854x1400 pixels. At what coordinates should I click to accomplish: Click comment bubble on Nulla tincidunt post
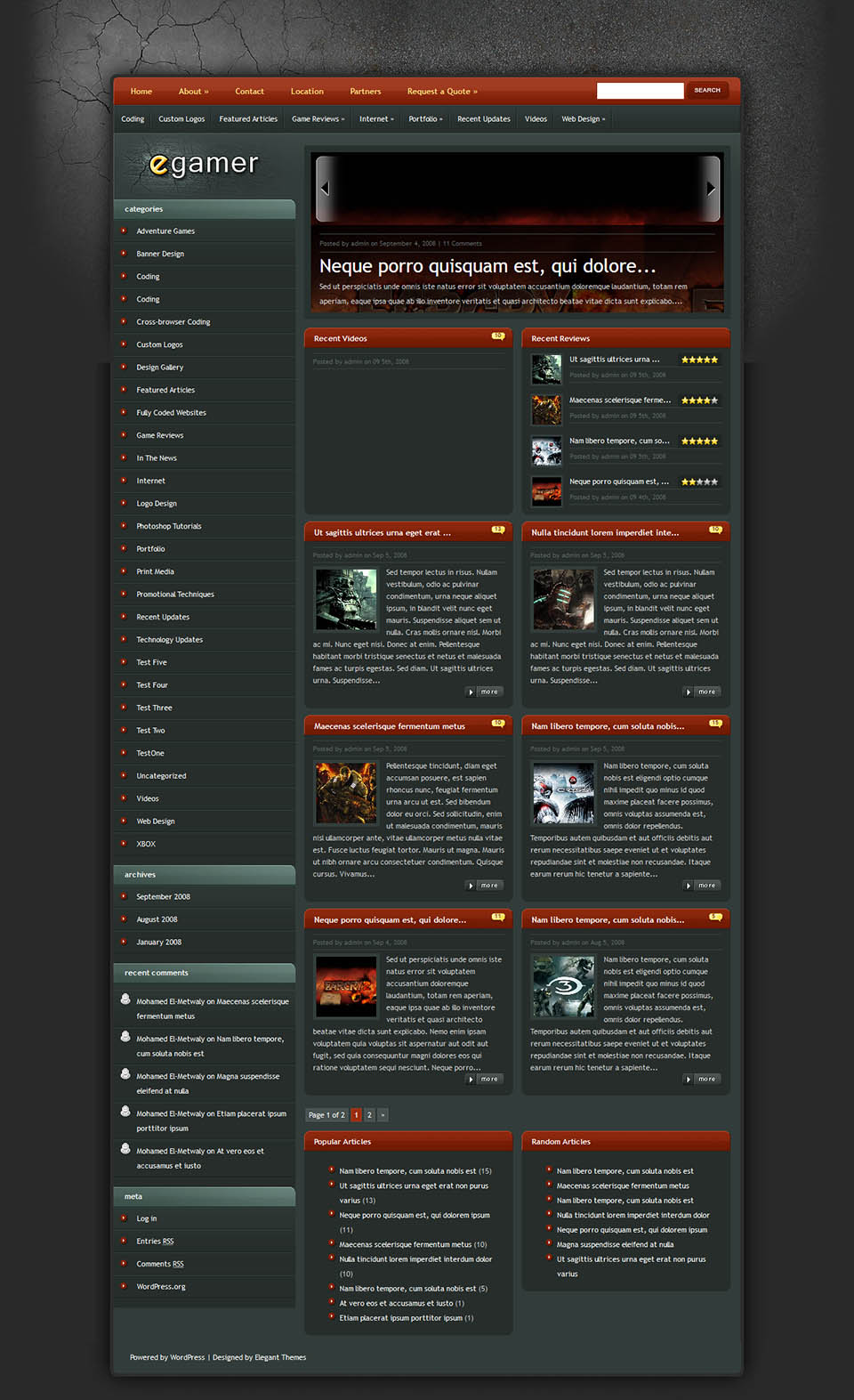[715, 530]
